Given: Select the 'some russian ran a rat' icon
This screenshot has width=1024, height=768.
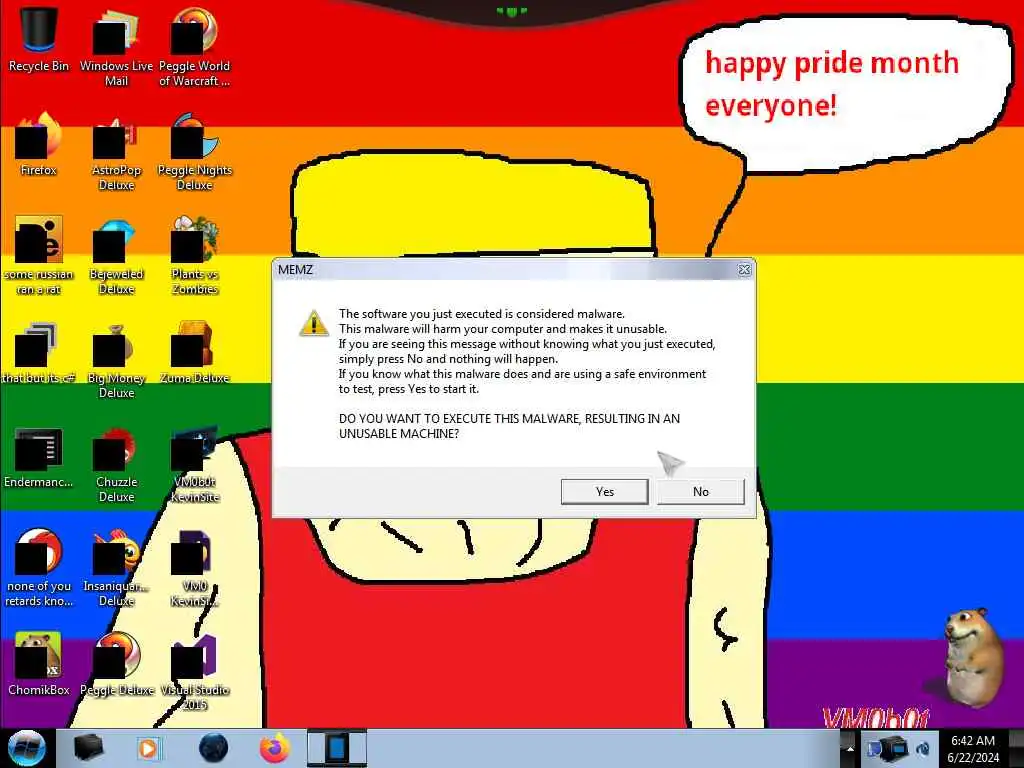Looking at the screenshot, I should (x=39, y=255).
